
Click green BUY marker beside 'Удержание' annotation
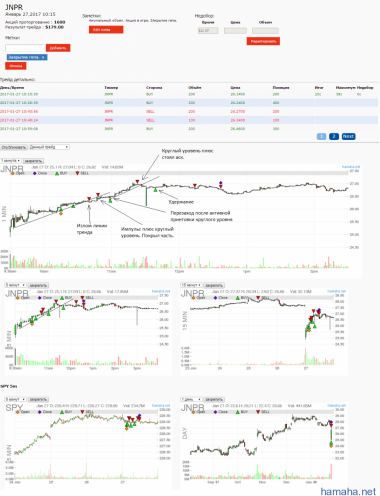pos(155,190)
